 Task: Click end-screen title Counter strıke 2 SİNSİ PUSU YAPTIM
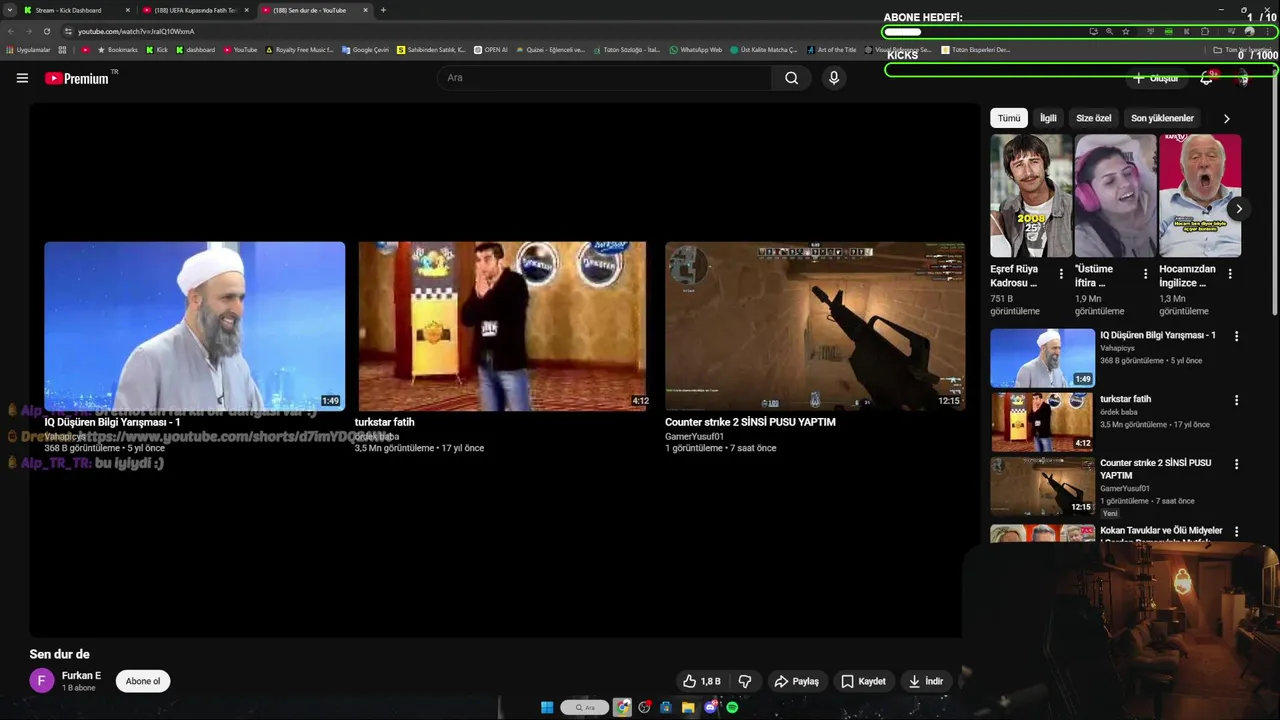(750, 422)
